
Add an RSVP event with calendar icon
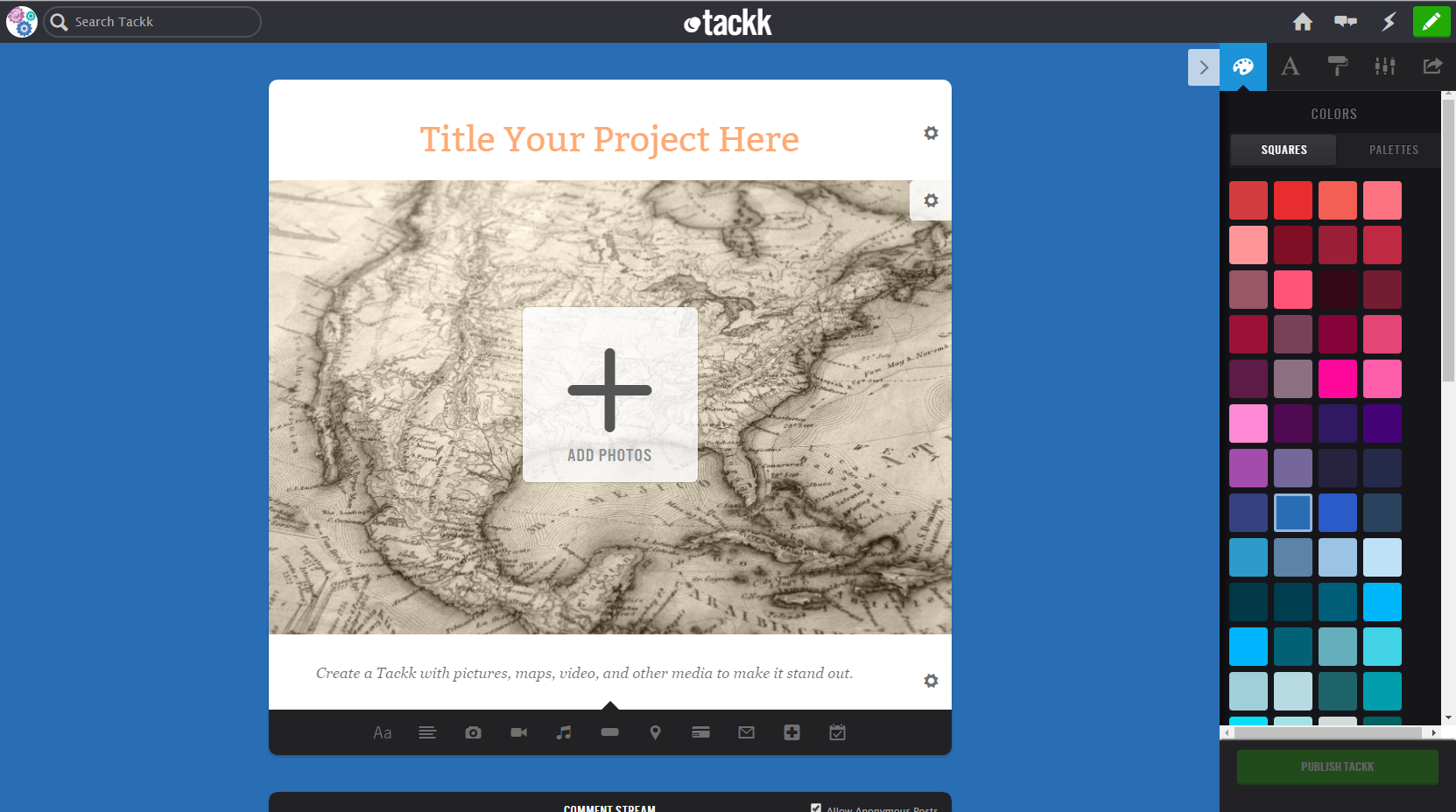coord(837,732)
